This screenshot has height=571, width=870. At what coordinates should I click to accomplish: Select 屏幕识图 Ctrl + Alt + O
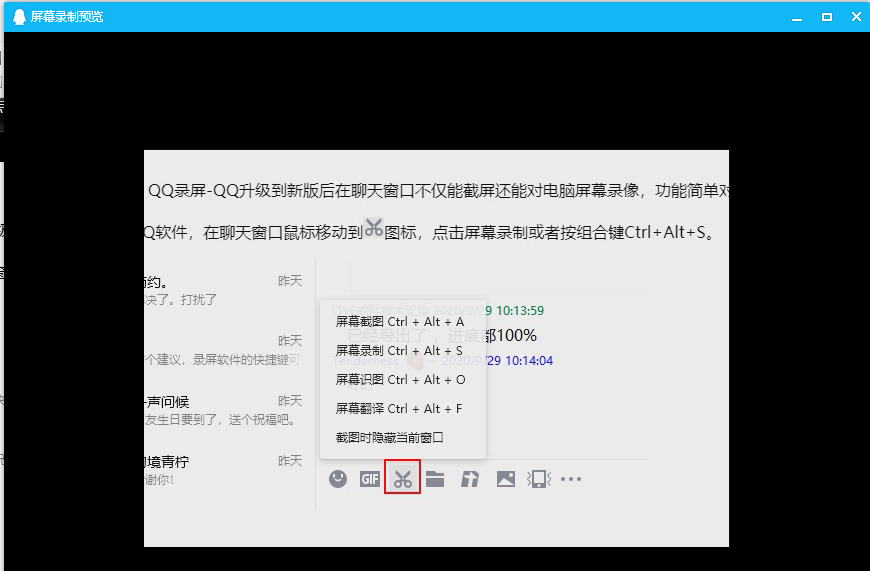400,380
